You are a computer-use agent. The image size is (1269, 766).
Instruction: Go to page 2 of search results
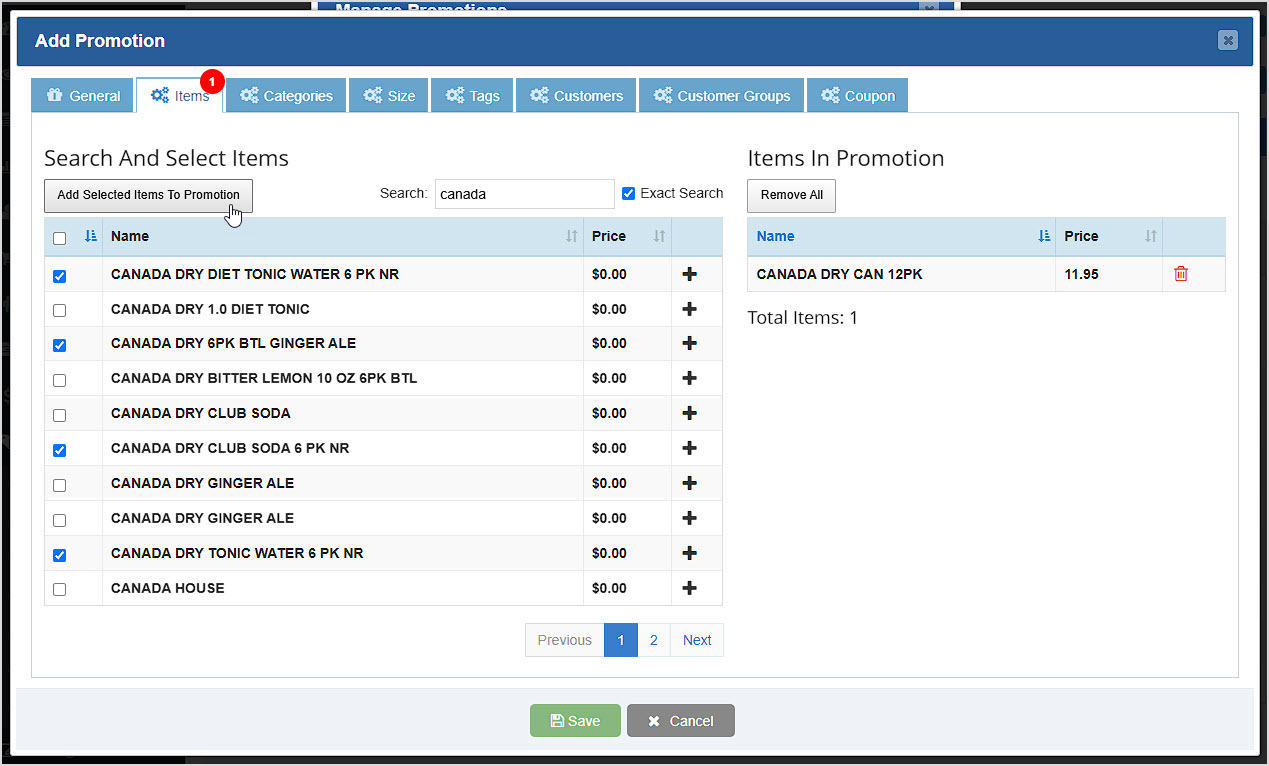click(654, 640)
